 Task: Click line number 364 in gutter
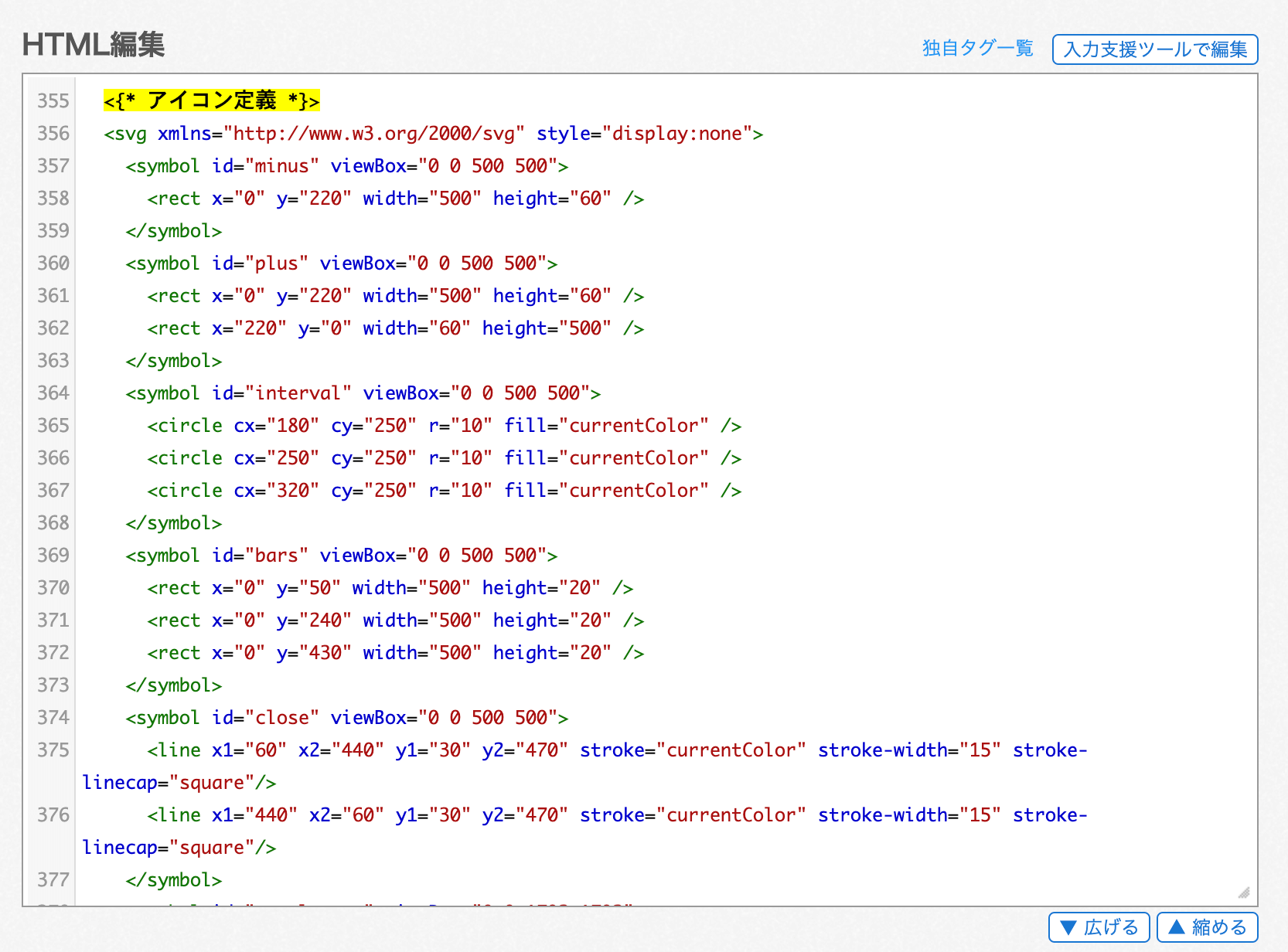53,393
